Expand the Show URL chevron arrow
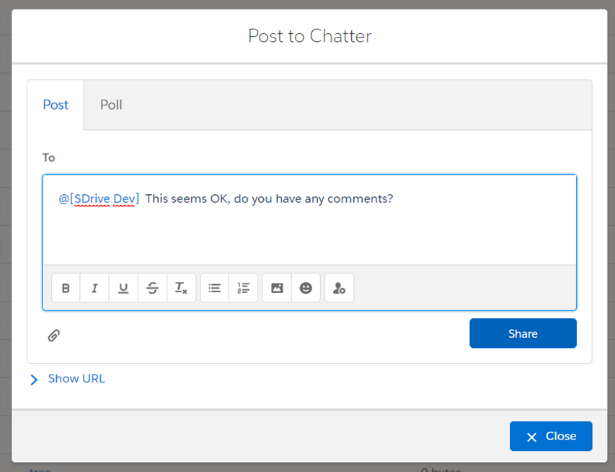 coord(34,380)
